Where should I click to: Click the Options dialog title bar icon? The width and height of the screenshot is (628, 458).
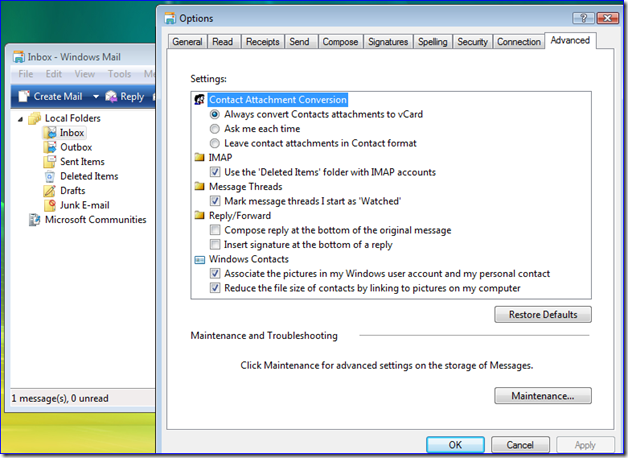(170, 18)
